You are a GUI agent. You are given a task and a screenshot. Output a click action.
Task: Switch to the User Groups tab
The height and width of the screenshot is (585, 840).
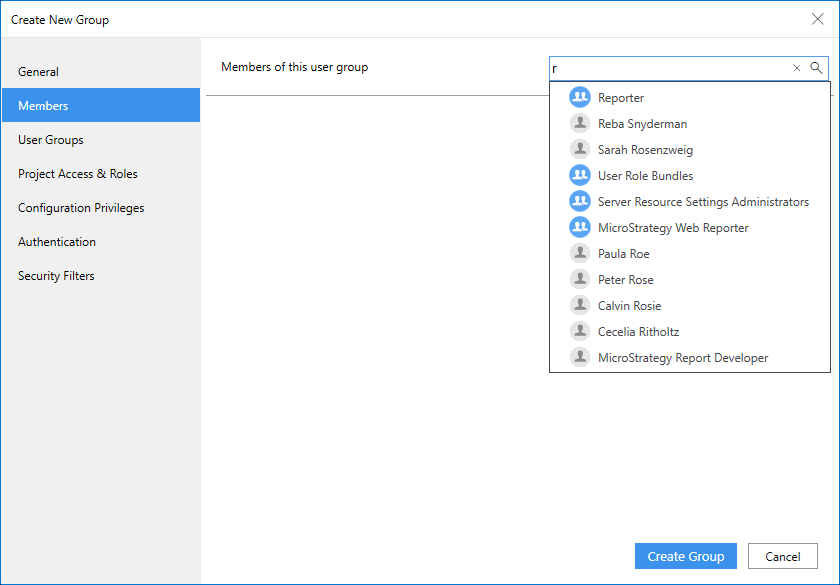(51, 140)
